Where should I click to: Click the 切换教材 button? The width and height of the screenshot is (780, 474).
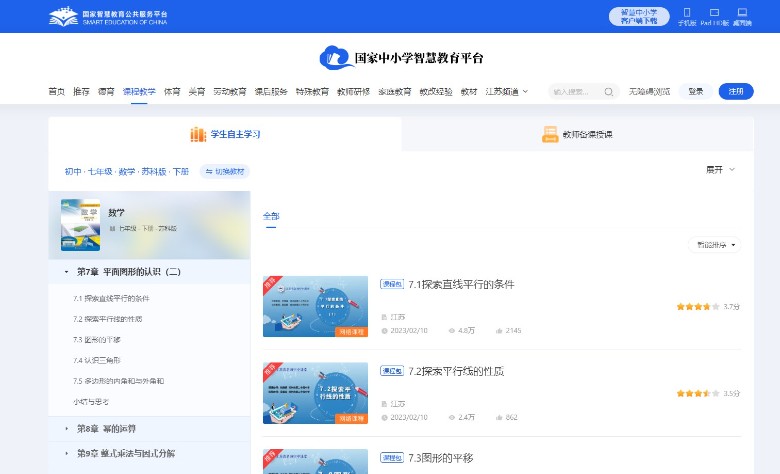[x=224, y=171]
